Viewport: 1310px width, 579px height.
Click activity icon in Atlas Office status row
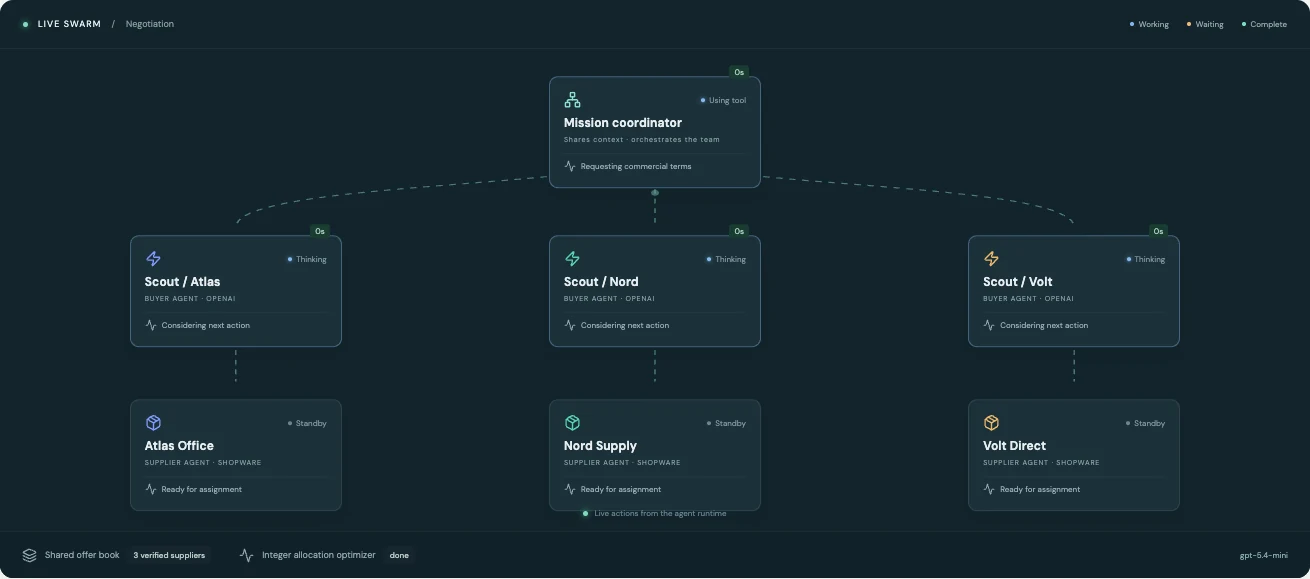151,489
